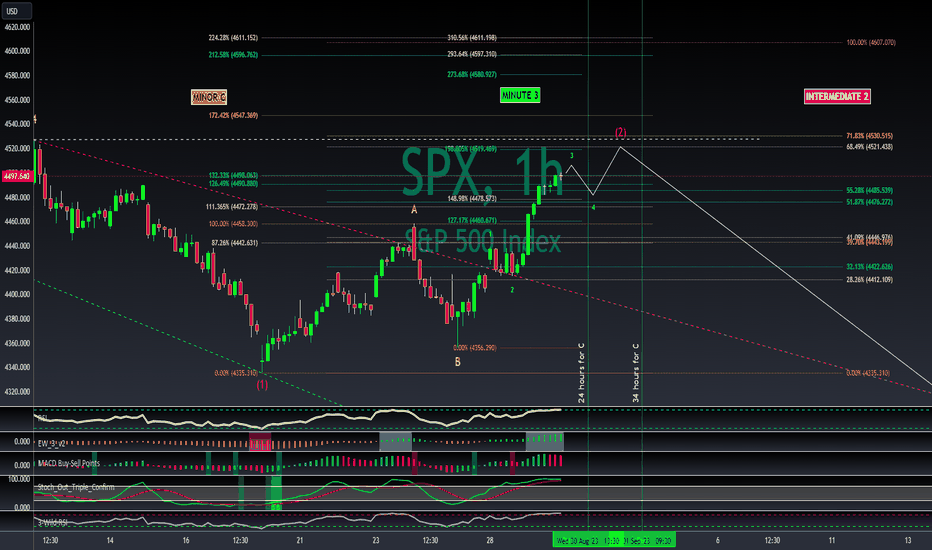
Task: Click the current price tag 4497.640
Action: [17, 176]
